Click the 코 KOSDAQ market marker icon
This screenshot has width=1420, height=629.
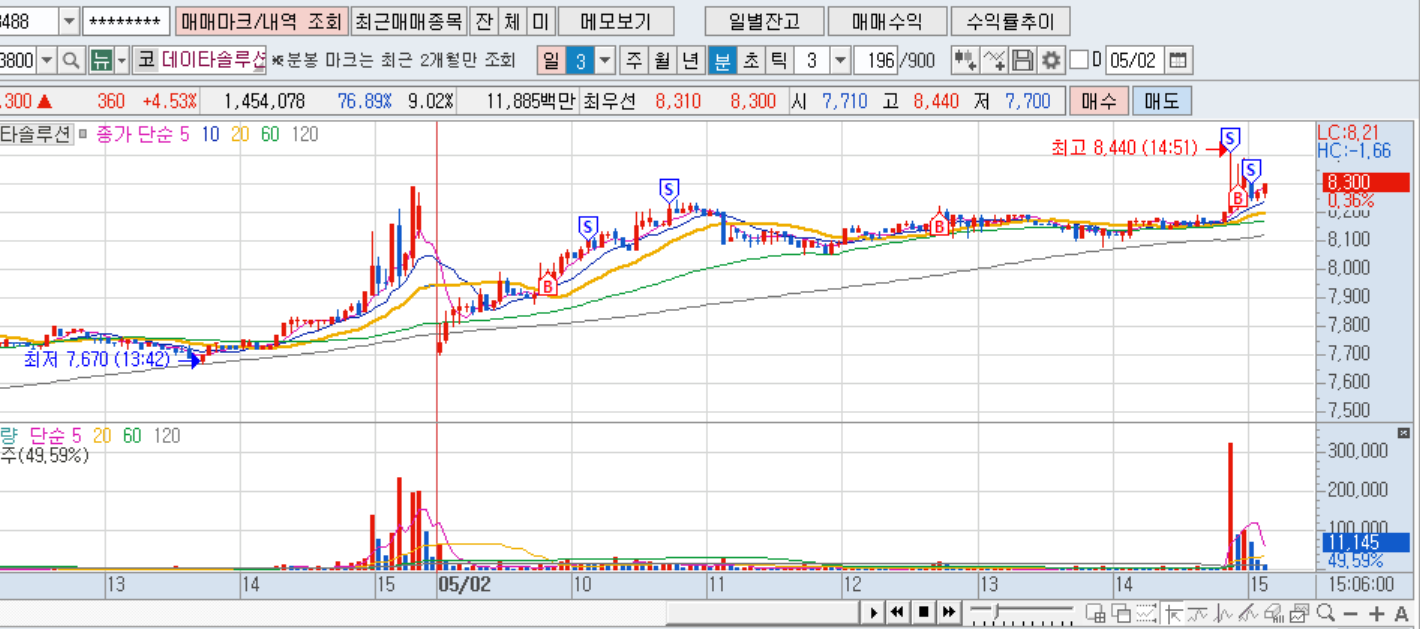146,60
